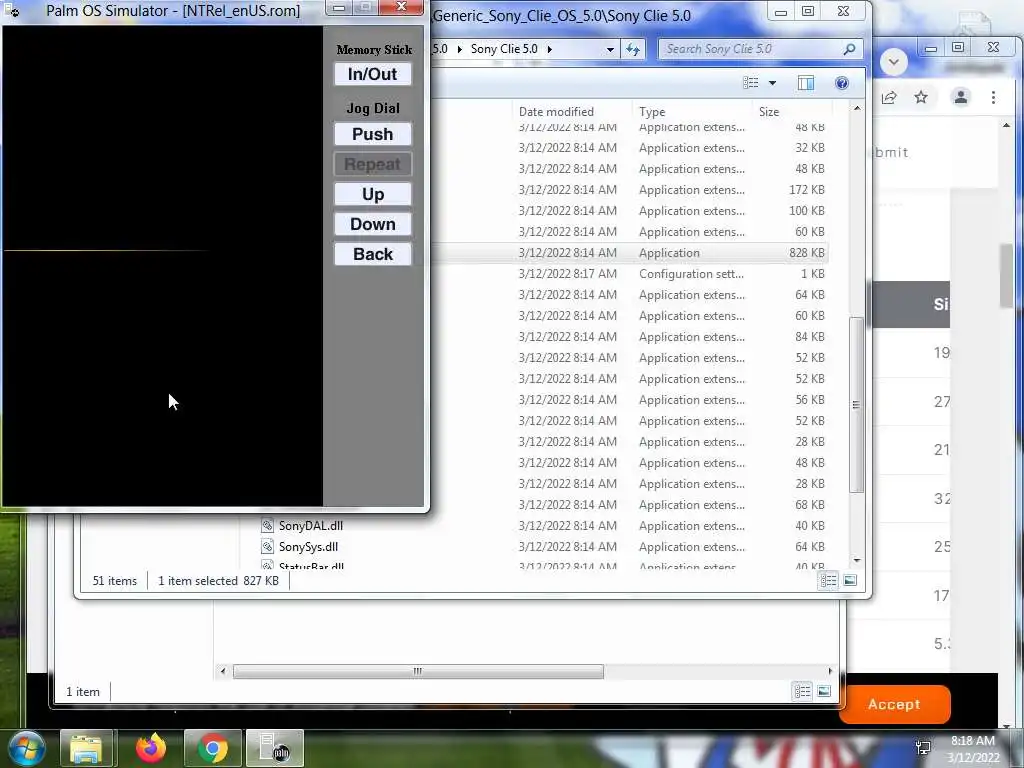Open Explorer help with the question mark icon
Screen dimensions: 1024x768
tap(842, 83)
